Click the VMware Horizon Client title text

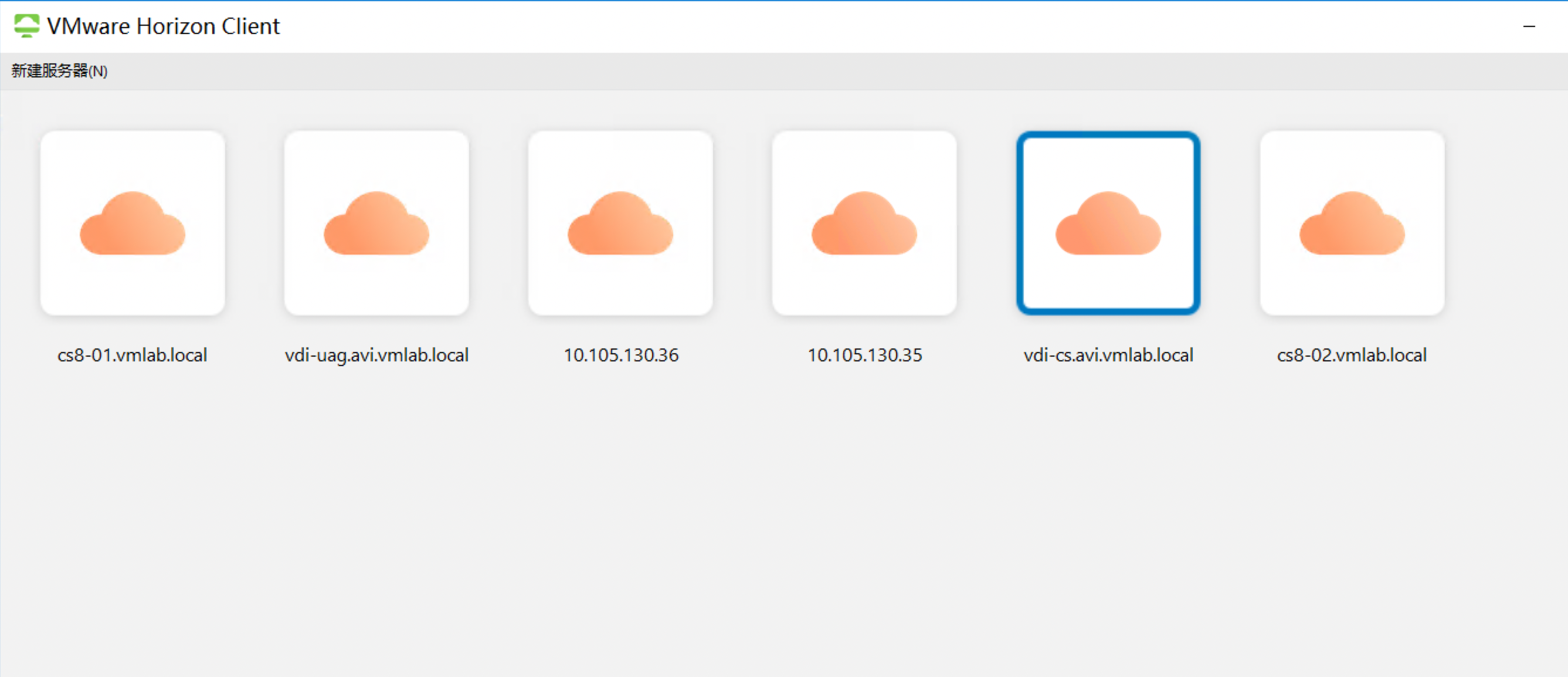pos(163,26)
